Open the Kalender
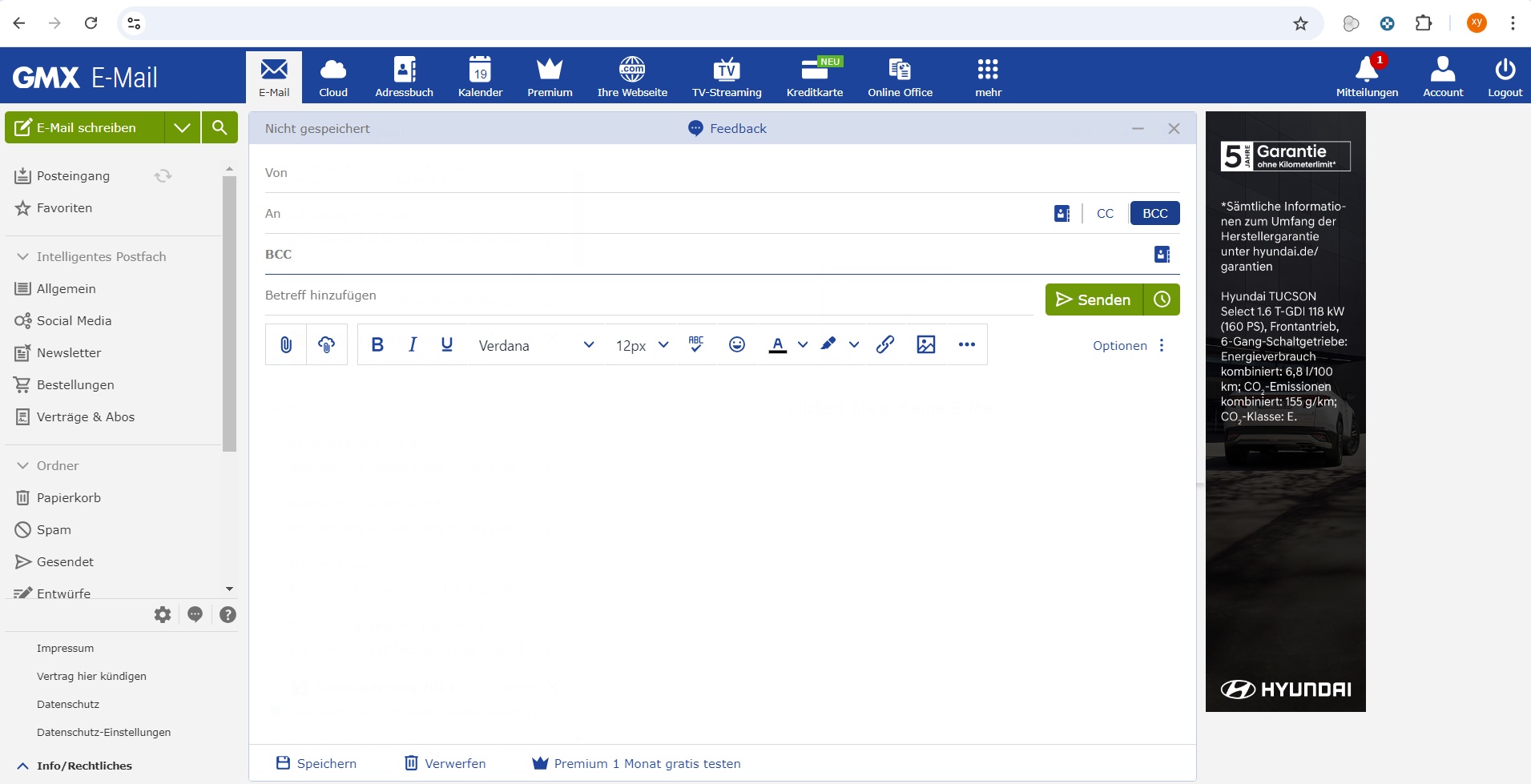This screenshot has height=784, width=1531. (x=478, y=76)
